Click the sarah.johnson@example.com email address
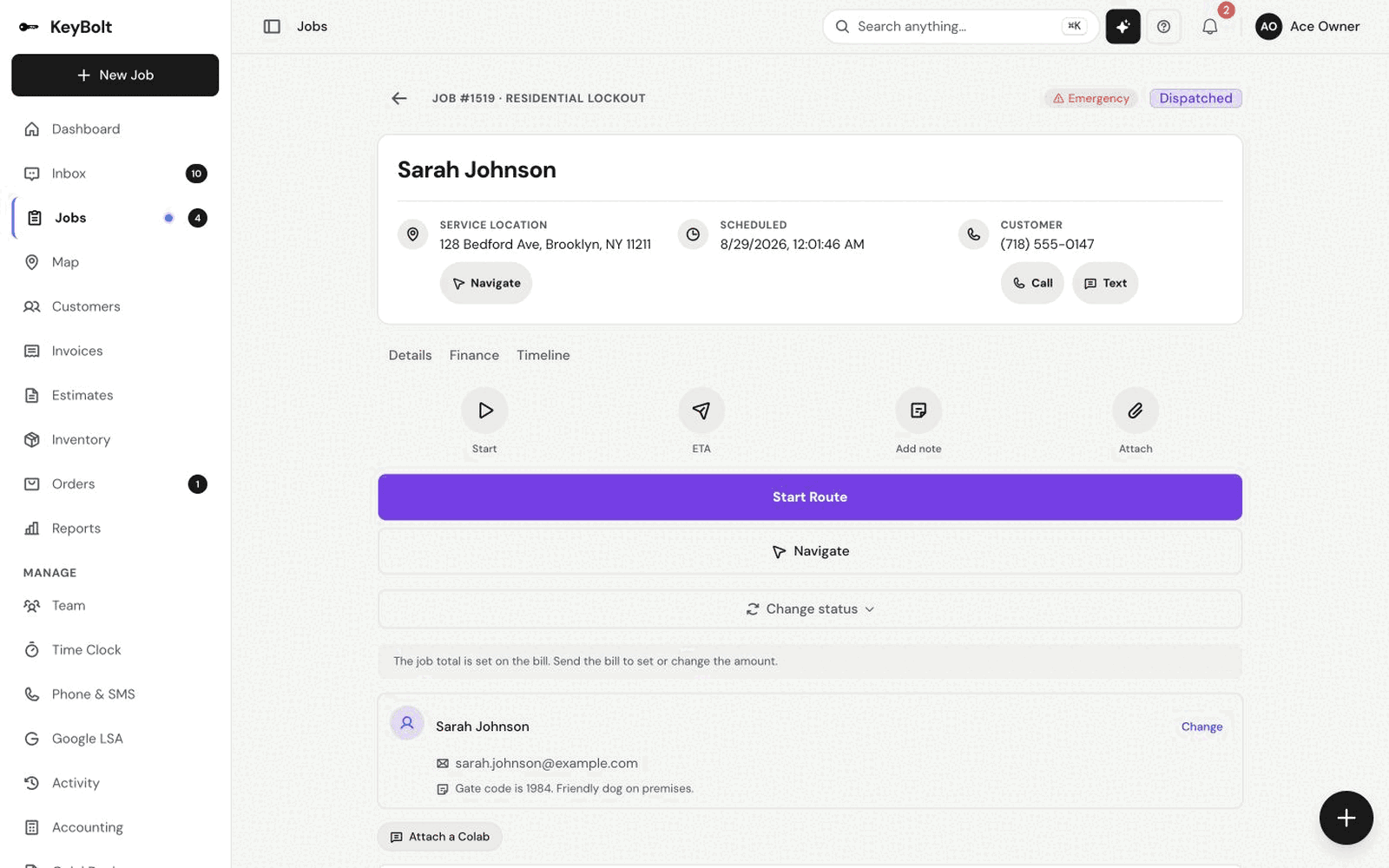The width and height of the screenshot is (1389, 868). click(546, 763)
